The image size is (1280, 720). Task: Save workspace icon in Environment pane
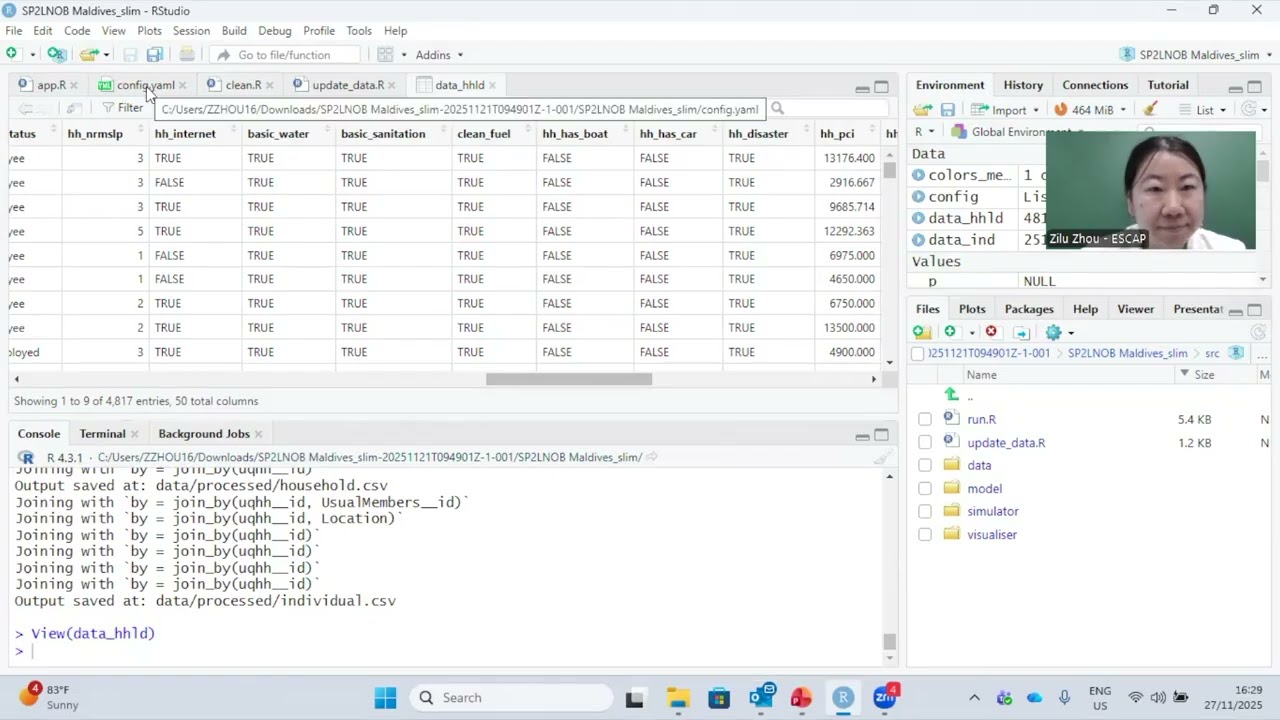(x=947, y=109)
